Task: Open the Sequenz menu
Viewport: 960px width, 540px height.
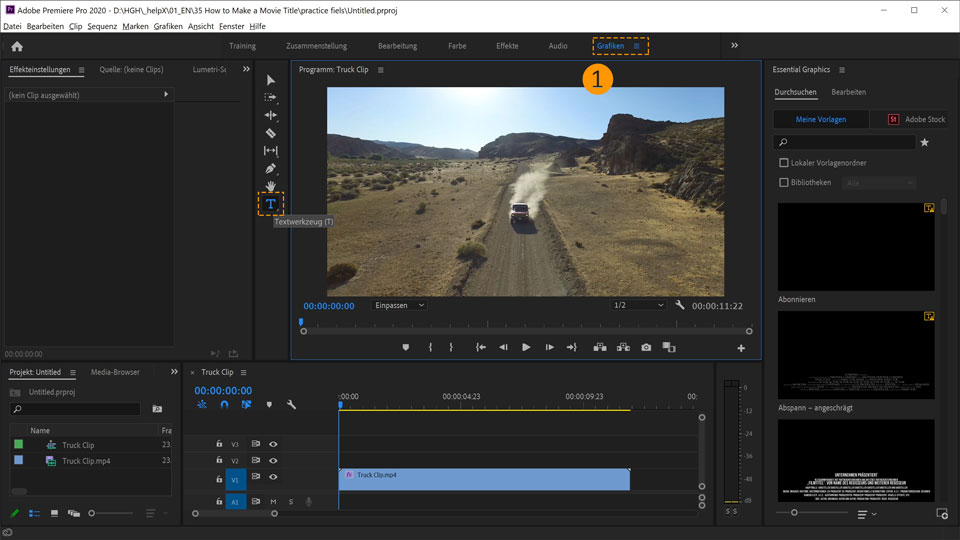Action: pos(102,26)
